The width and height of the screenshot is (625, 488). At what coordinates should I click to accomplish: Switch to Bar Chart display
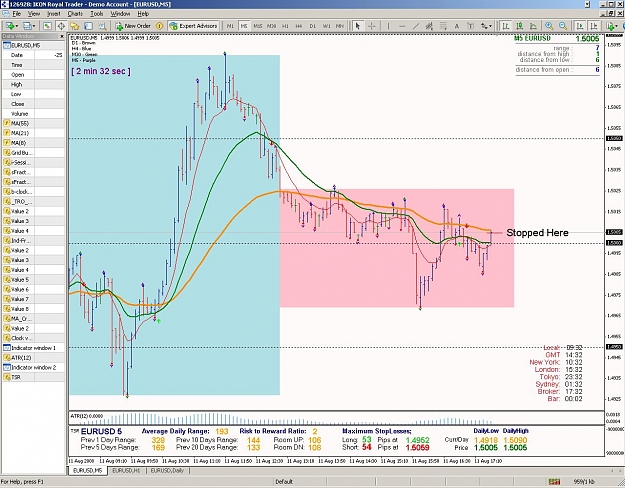(x=505, y=26)
